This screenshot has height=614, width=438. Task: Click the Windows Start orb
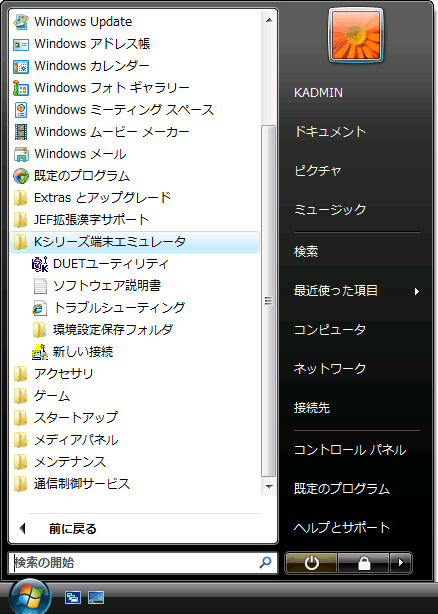point(30,596)
